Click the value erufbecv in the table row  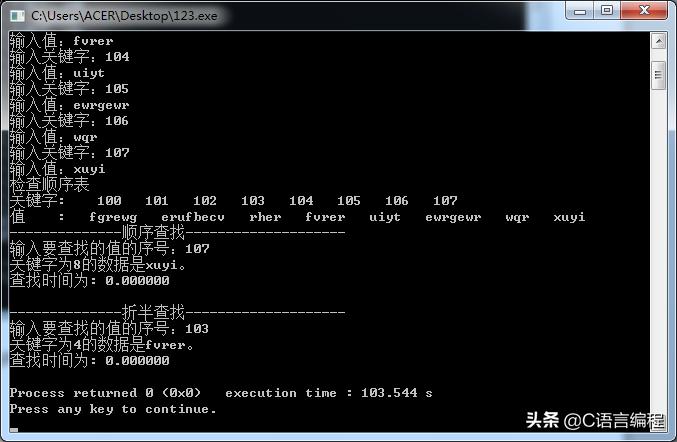193,217
